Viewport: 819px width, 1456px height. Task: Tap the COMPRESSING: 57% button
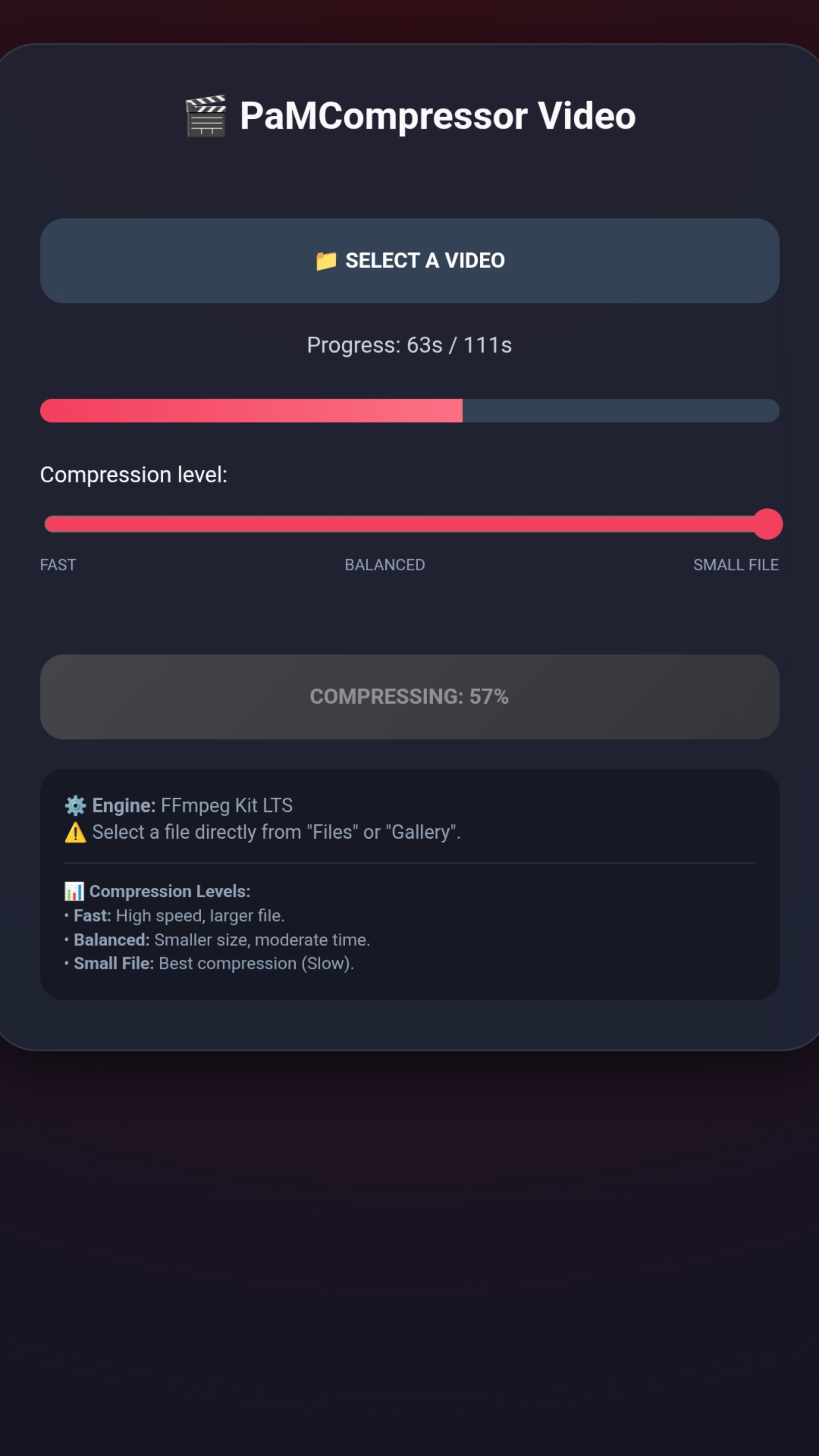[x=409, y=697]
